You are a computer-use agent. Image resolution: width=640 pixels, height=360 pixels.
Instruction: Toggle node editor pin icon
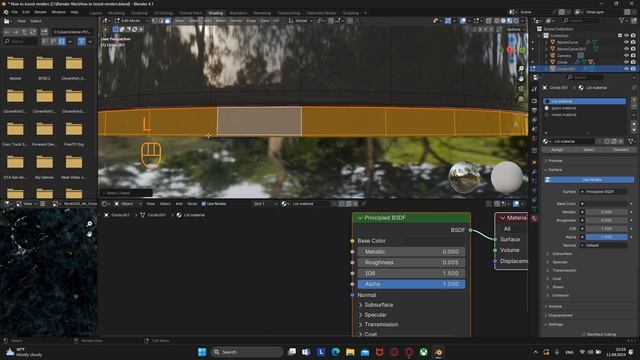pyautogui.click(x=364, y=204)
